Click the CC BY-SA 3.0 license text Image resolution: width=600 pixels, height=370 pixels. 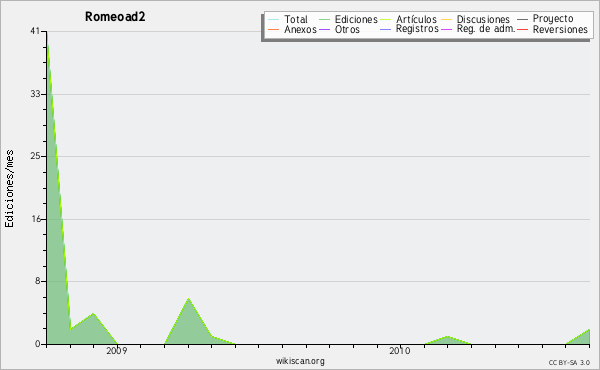click(569, 363)
